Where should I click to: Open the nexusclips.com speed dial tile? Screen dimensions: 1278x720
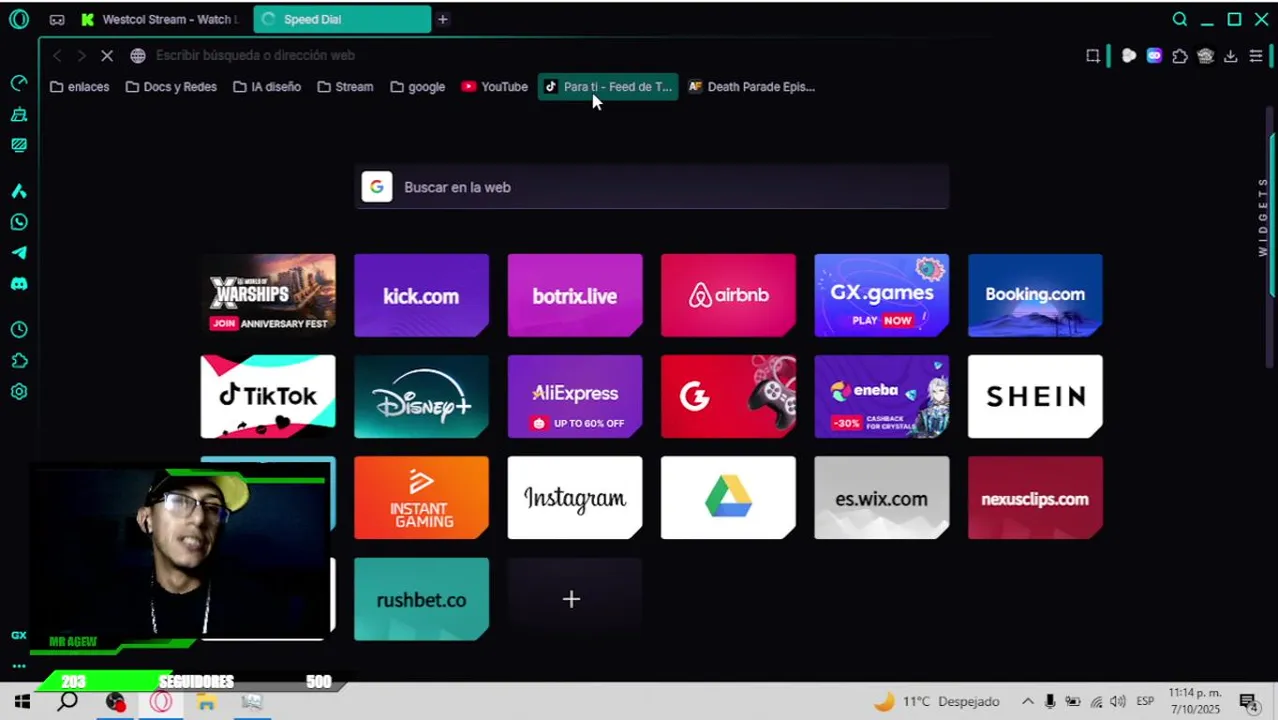pos(1035,498)
